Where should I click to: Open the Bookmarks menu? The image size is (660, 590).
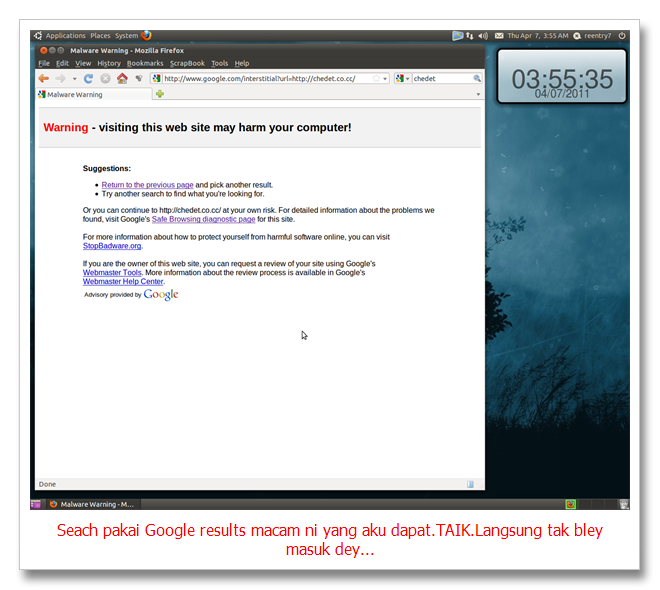(145, 63)
